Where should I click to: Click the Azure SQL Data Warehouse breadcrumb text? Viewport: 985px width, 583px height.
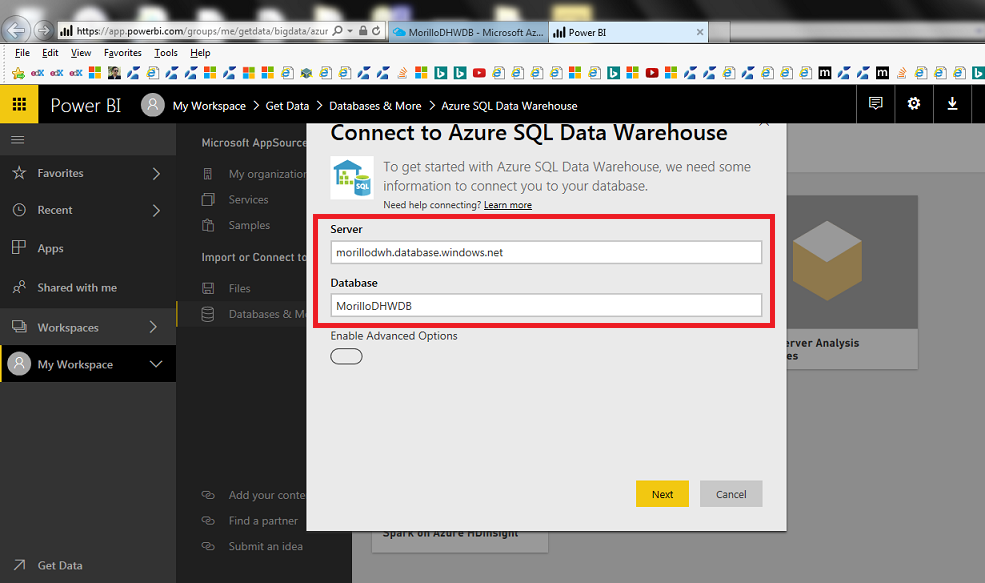[509, 106]
